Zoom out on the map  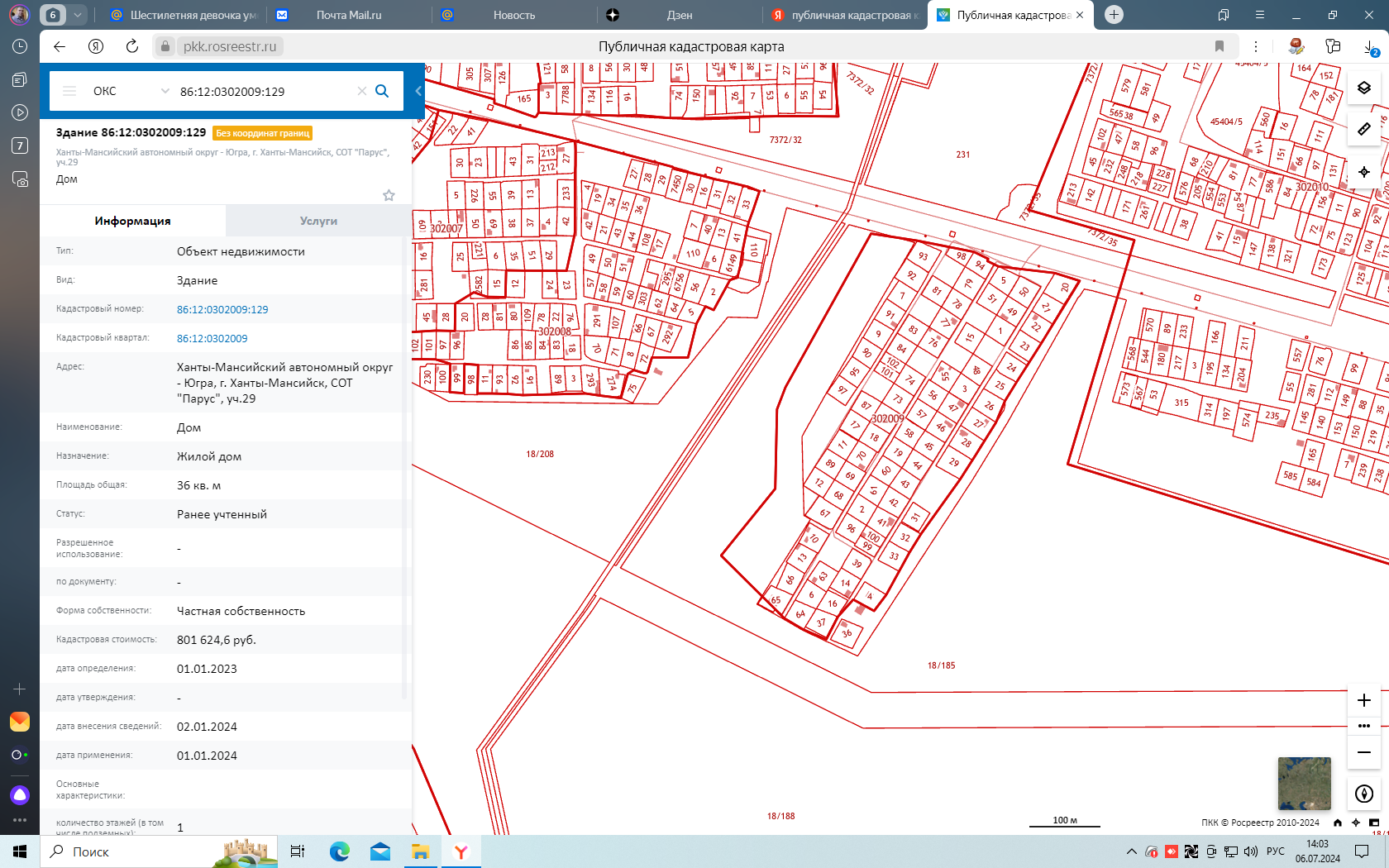1363,752
